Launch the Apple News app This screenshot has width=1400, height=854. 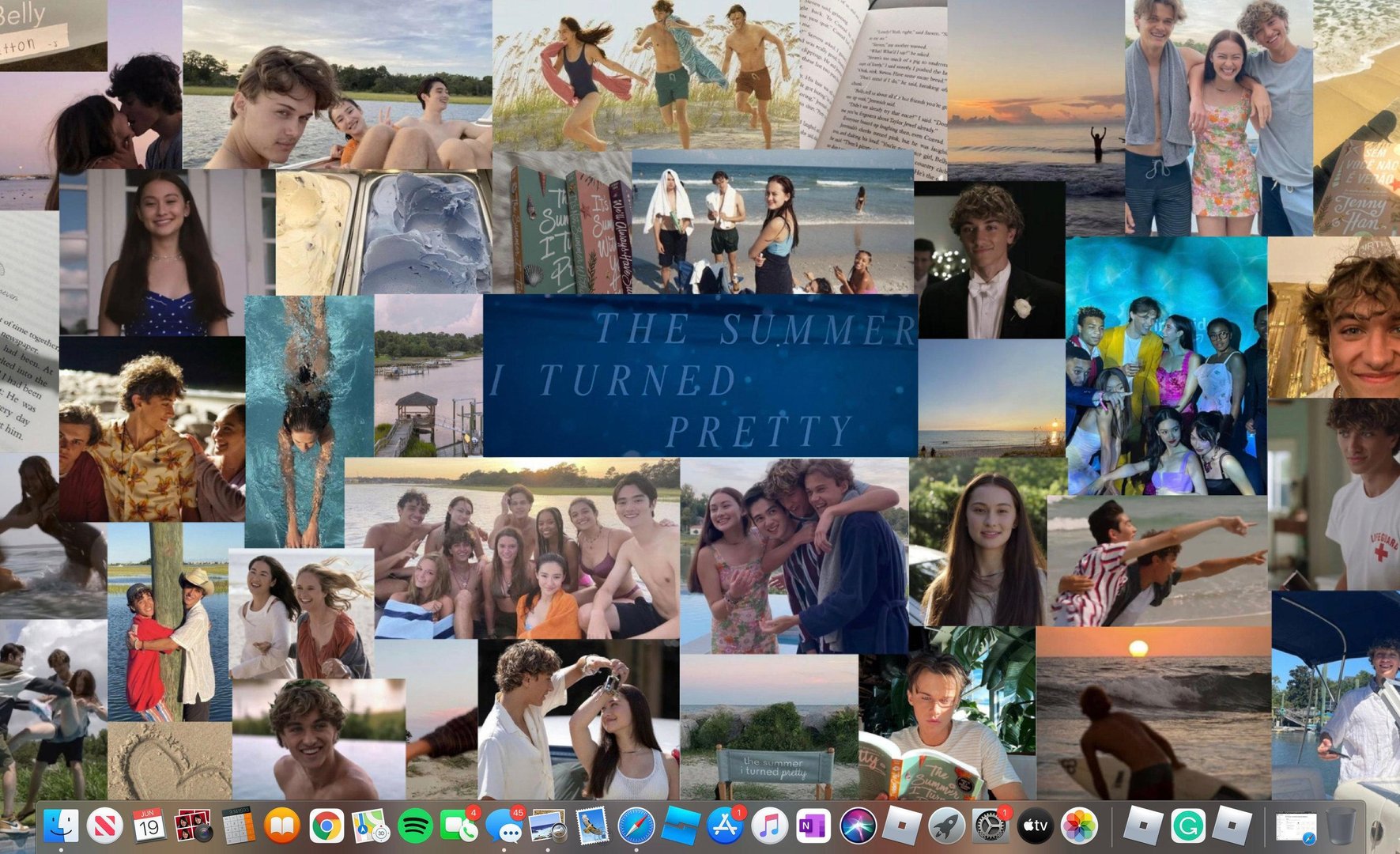point(104,827)
